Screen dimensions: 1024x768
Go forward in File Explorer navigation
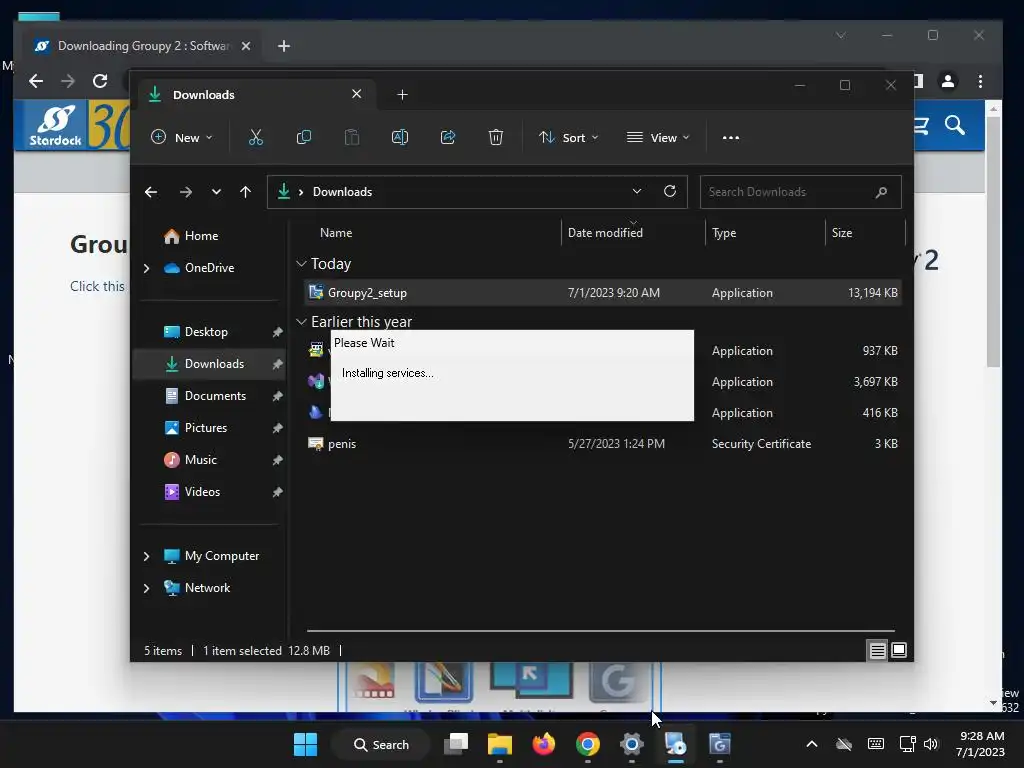(x=185, y=192)
